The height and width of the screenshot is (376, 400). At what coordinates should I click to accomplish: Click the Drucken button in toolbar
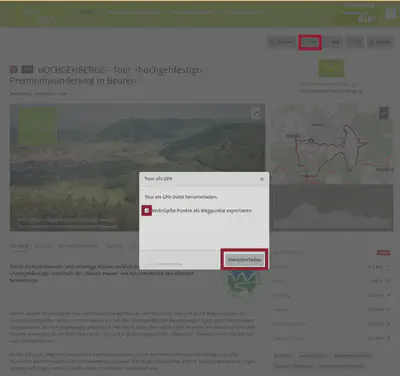[x=281, y=42]
